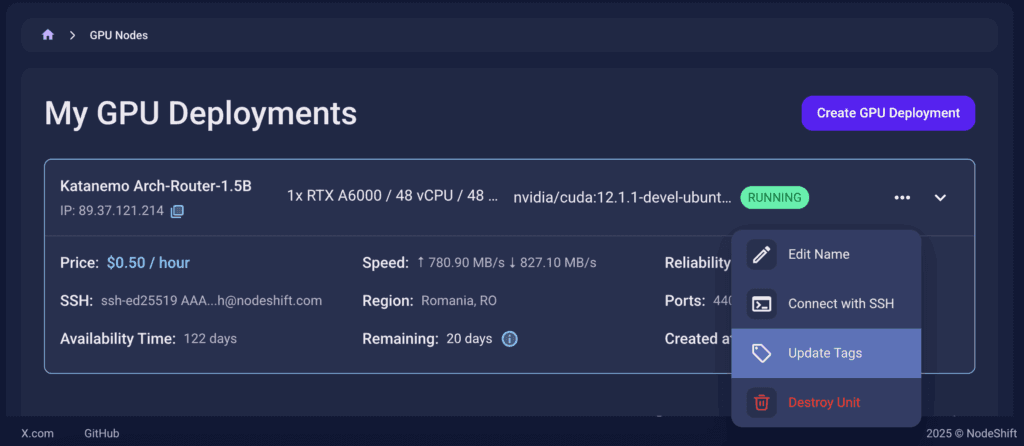Open the three-dots actions menu
The height and width of the screenshot is (446, 1024).
click(x=902, y=197)
